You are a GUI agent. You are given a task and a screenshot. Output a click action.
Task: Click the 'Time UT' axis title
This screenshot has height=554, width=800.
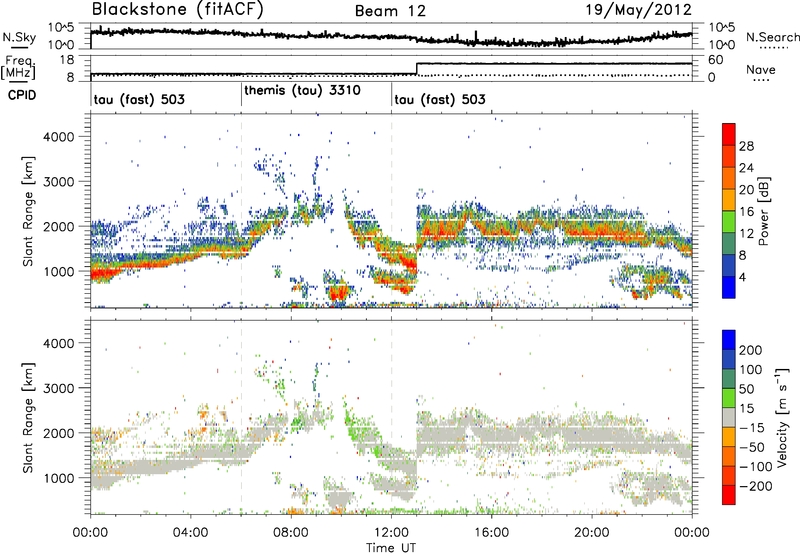coord(391,547)
